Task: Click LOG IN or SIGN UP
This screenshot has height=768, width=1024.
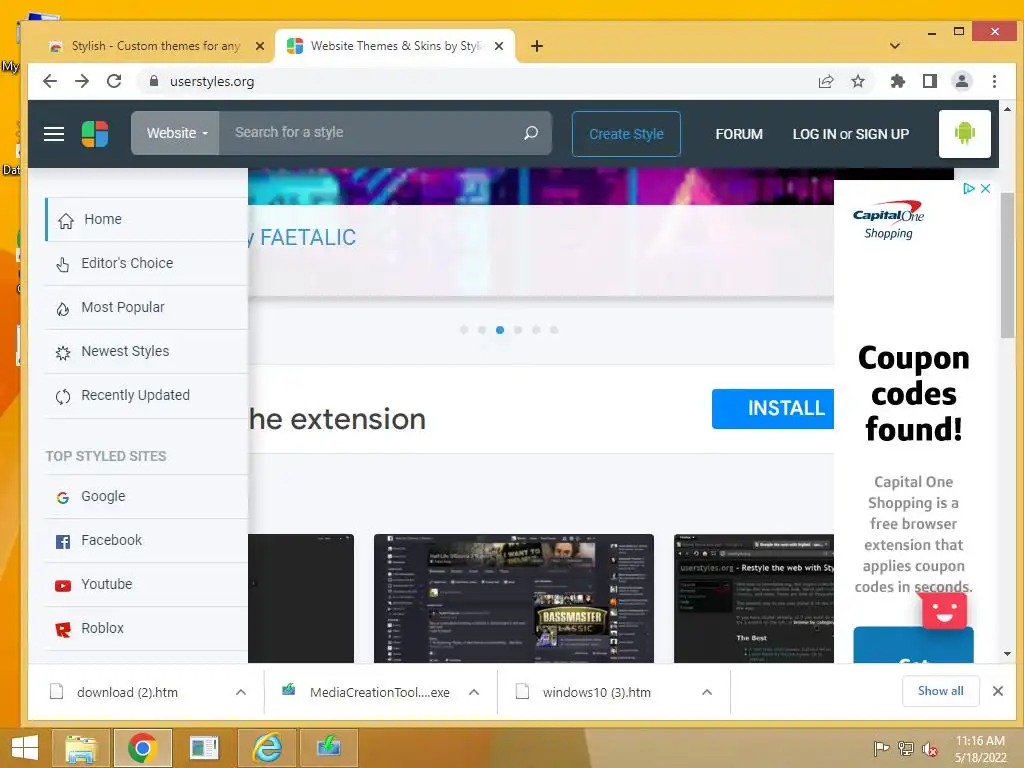Action: pyautogui.click(x=850, y=134)
